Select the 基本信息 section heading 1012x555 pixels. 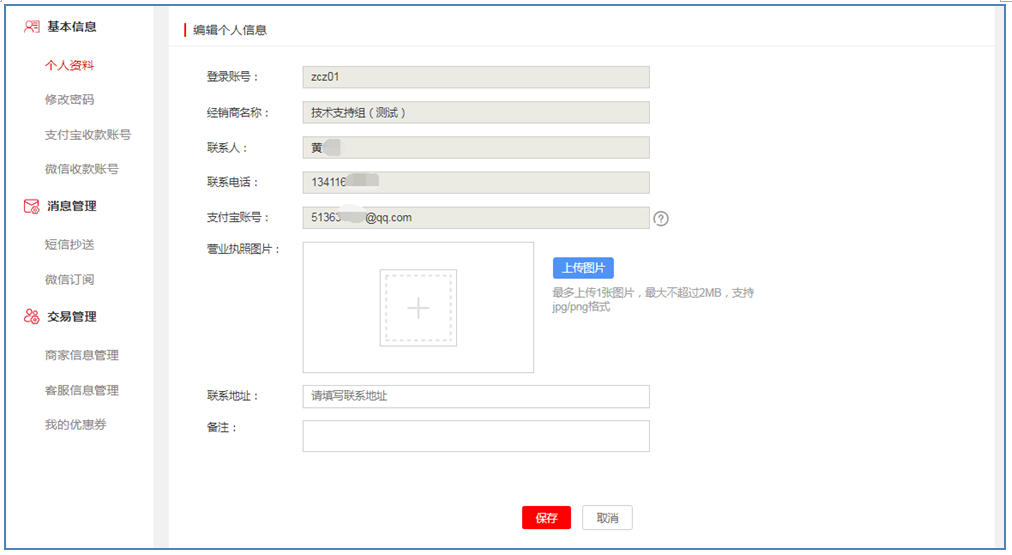coord(72,26)
